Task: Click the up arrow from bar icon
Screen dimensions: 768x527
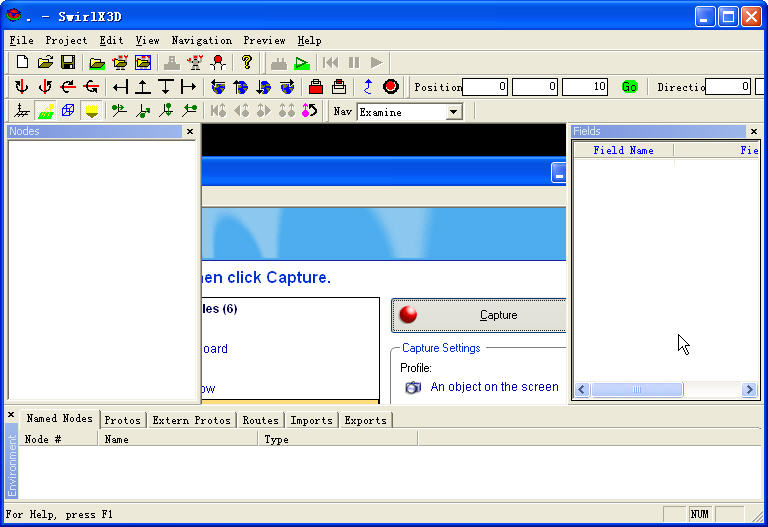Action: coord(143,87)
